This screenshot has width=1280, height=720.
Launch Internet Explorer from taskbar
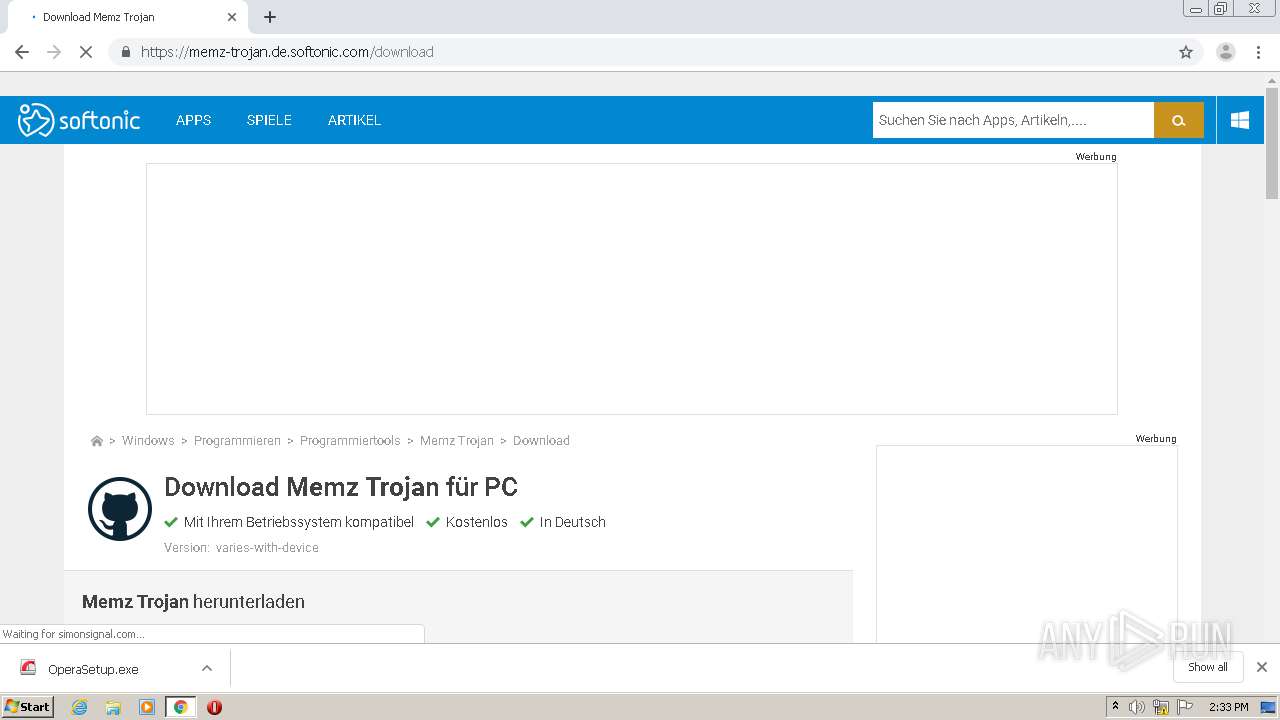80,707
